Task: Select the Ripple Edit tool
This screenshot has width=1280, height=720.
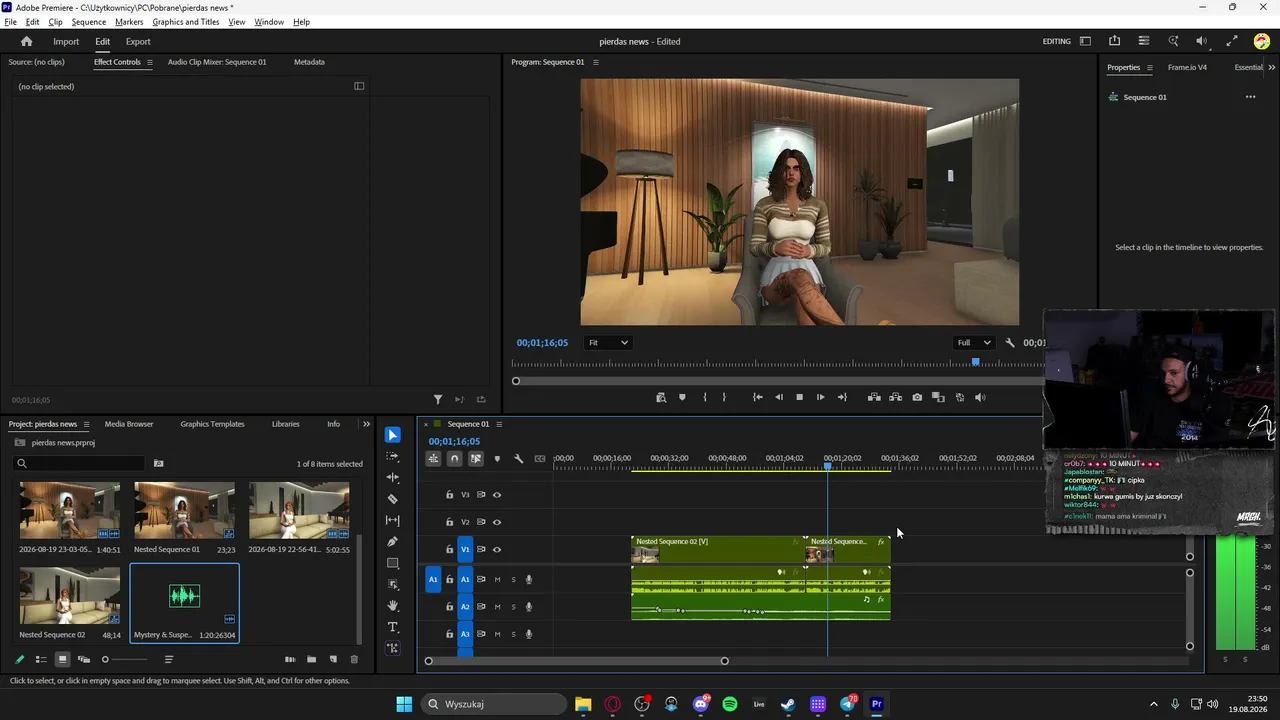Action: tap(393, 478)
